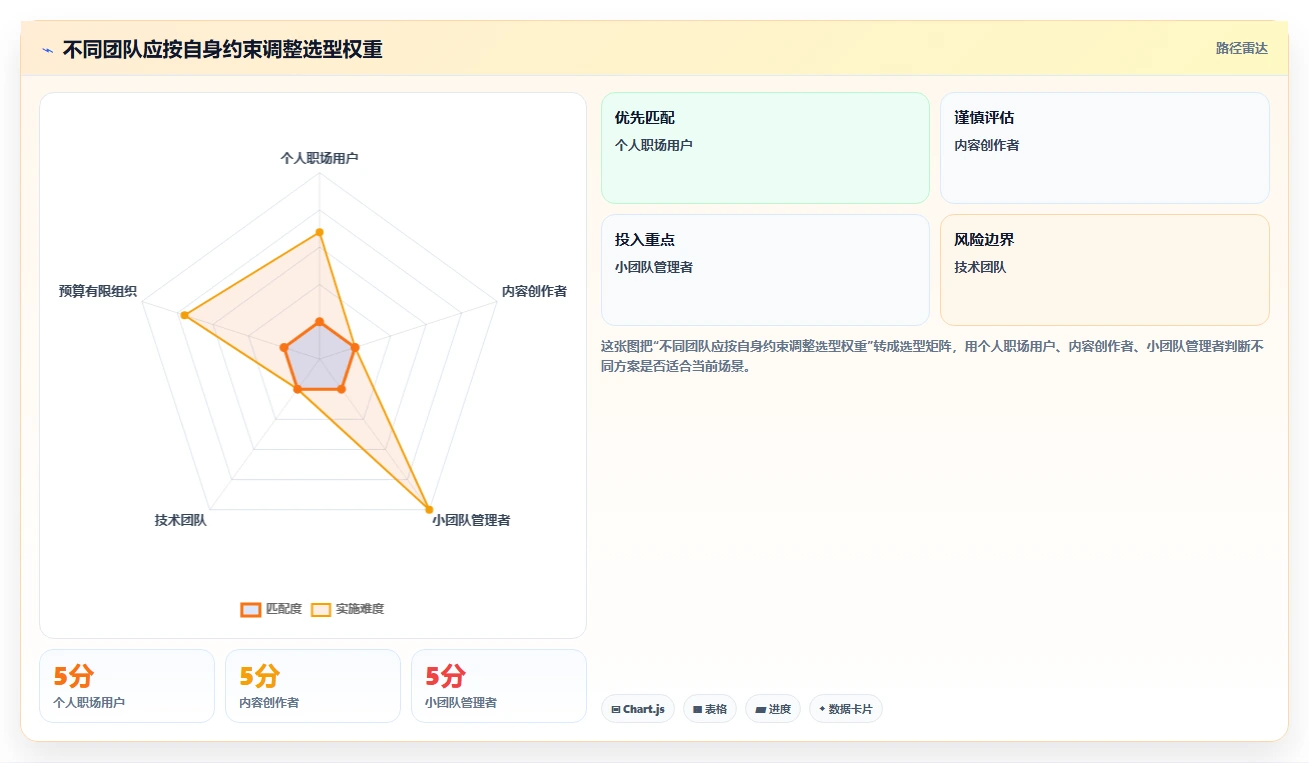The width and height of the screenshot is (1309, 763).
Task: Toggle the 匹配度 legend swatch
Action: pos(251,609)
